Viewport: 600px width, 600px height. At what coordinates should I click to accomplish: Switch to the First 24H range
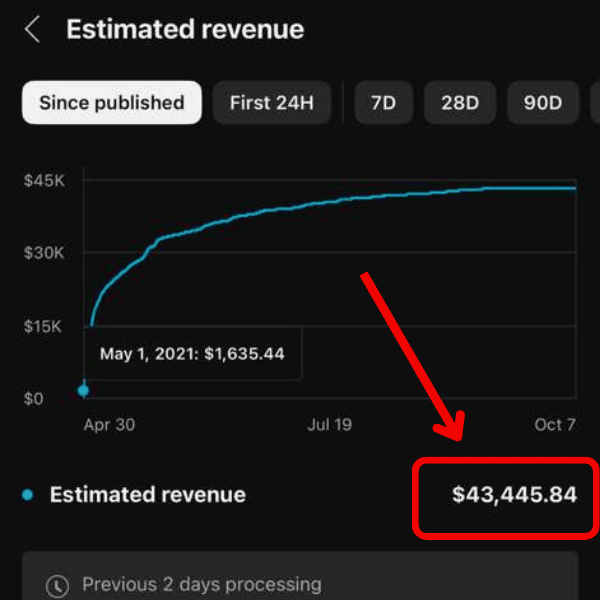(x=272, y=102)
